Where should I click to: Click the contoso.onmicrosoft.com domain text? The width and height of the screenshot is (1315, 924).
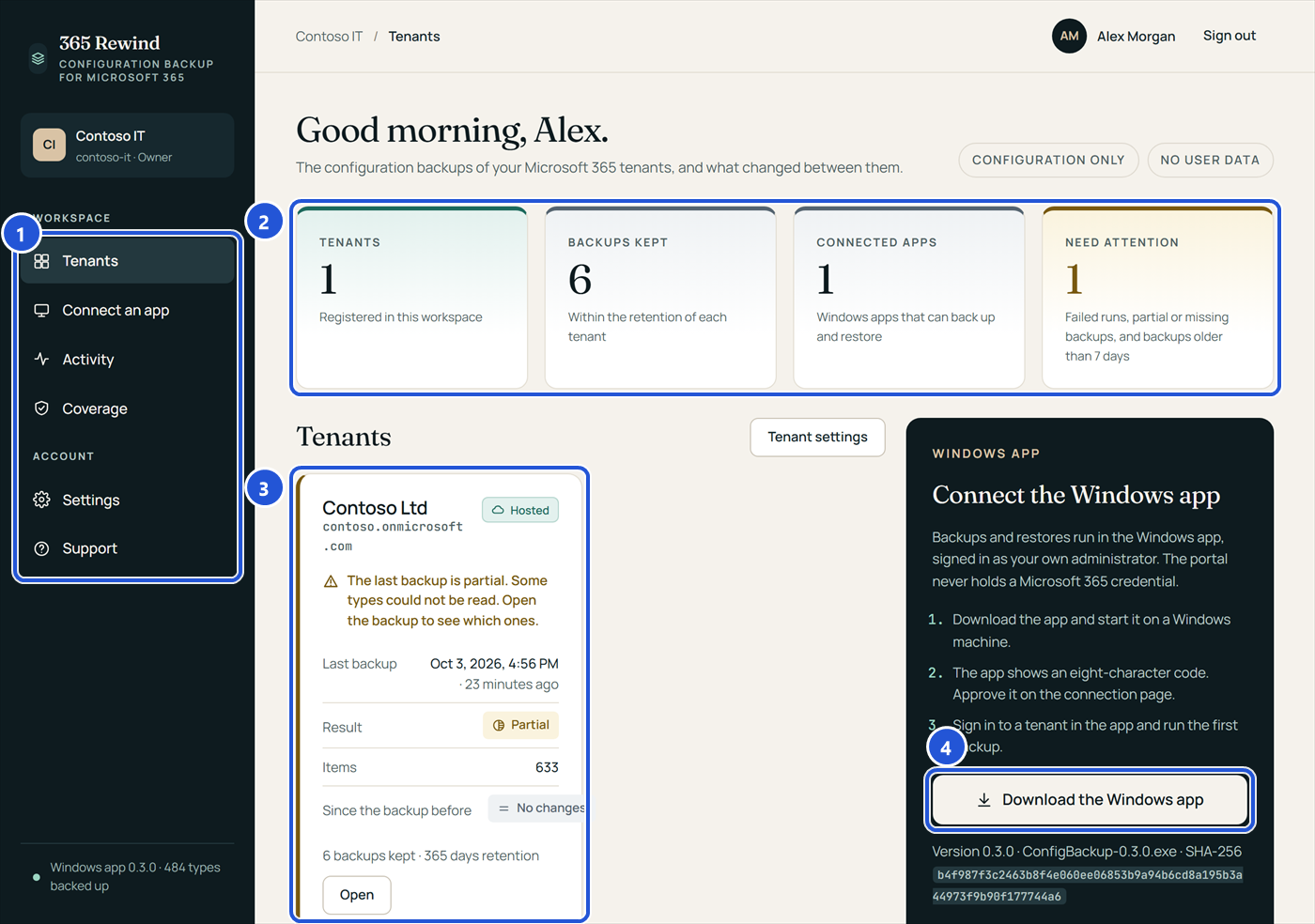[x=393, y=537]
